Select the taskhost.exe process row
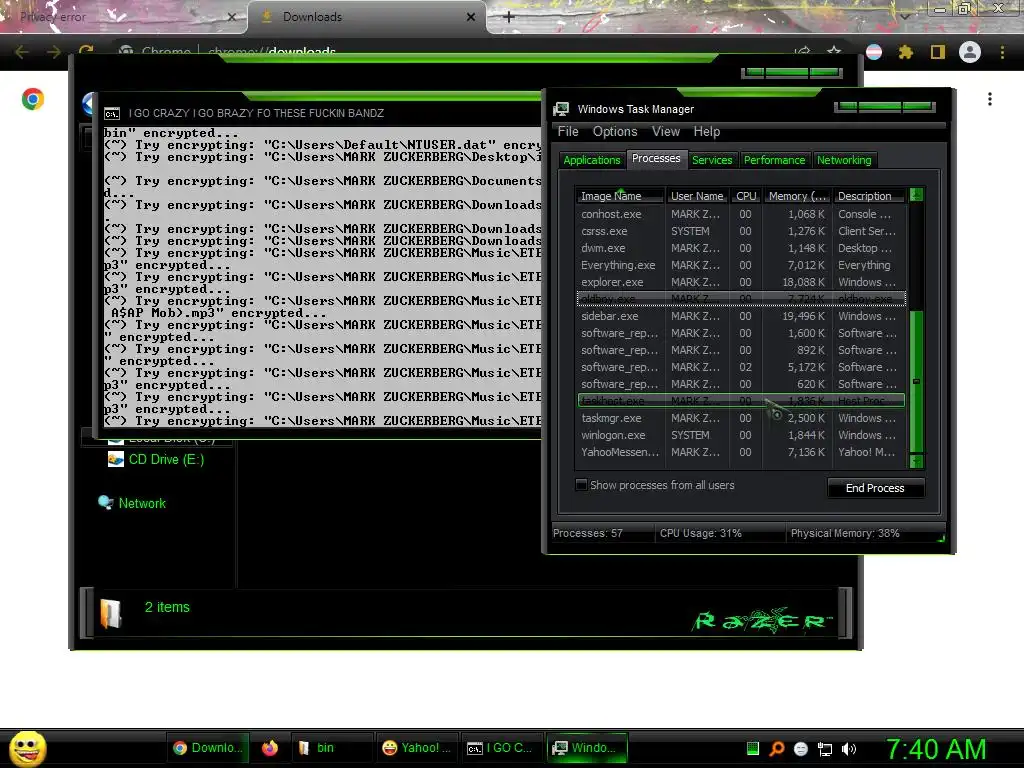This screenshot has height=768, width=1024. (741, 400)
